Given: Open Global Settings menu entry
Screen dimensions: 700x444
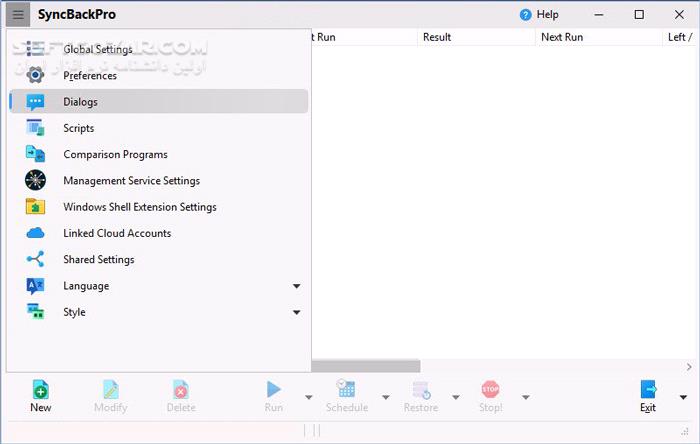Looking at the screenshot, I should click(x=158, y=49).
